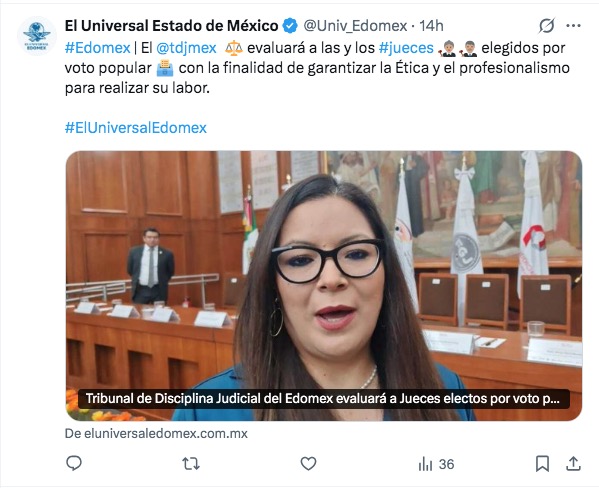Click the Grok explain-post icon
This screenshot has height=488, width=599.
click(547, 26)
